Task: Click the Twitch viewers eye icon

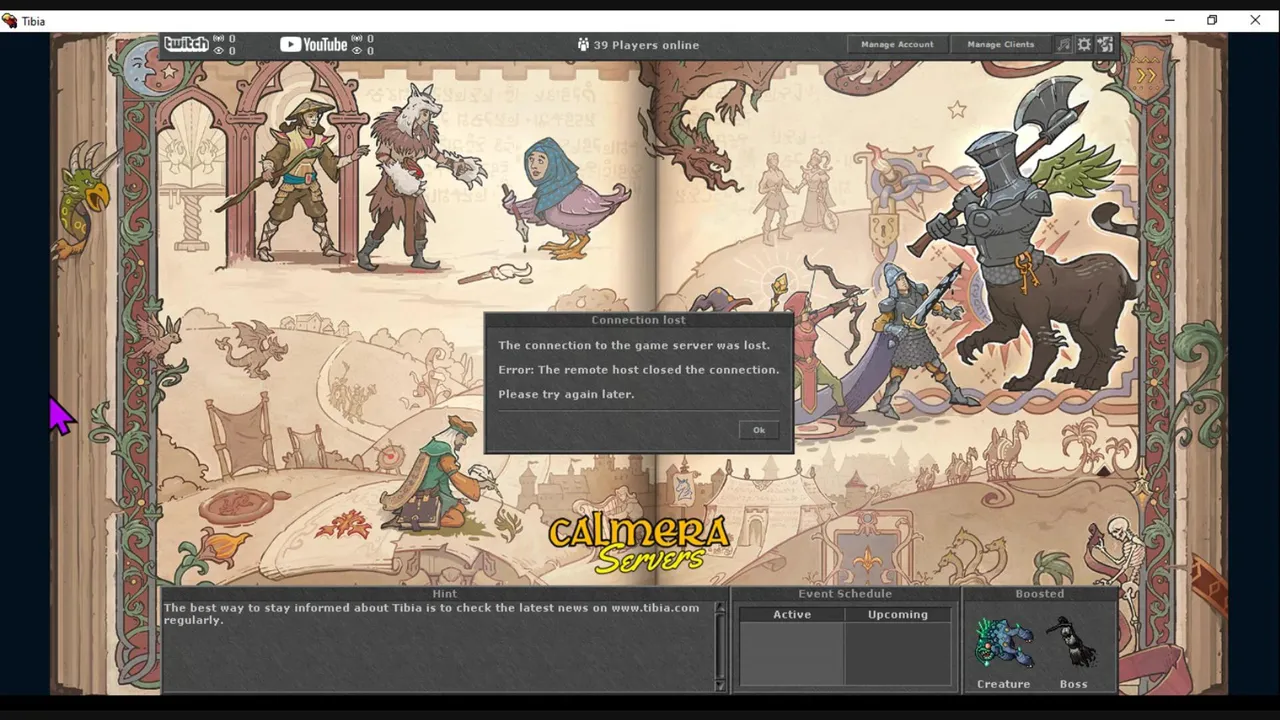Action: [x=218, y=51]
